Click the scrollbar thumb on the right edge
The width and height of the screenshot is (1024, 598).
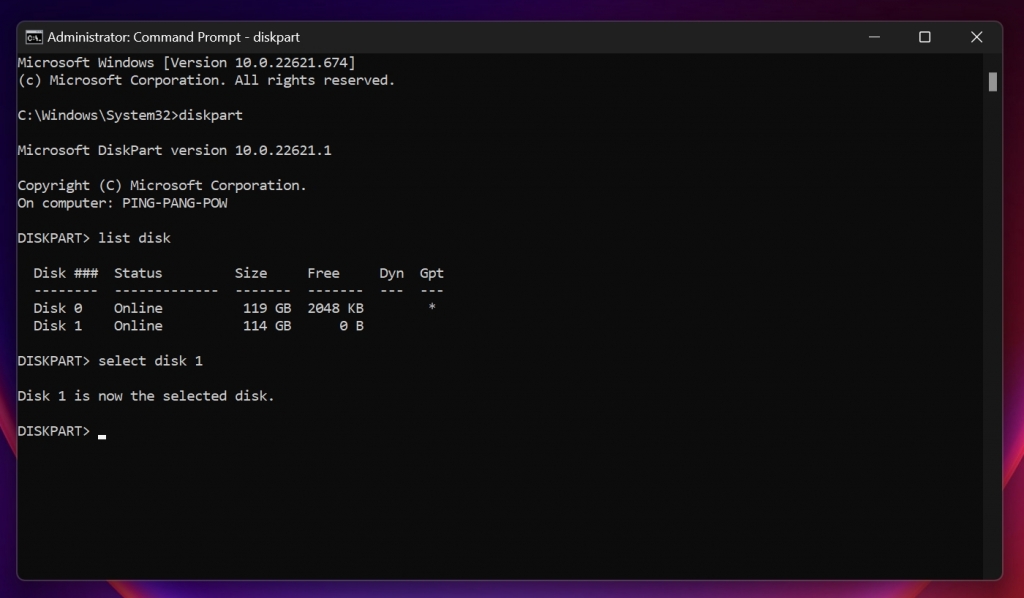[993, 82]
